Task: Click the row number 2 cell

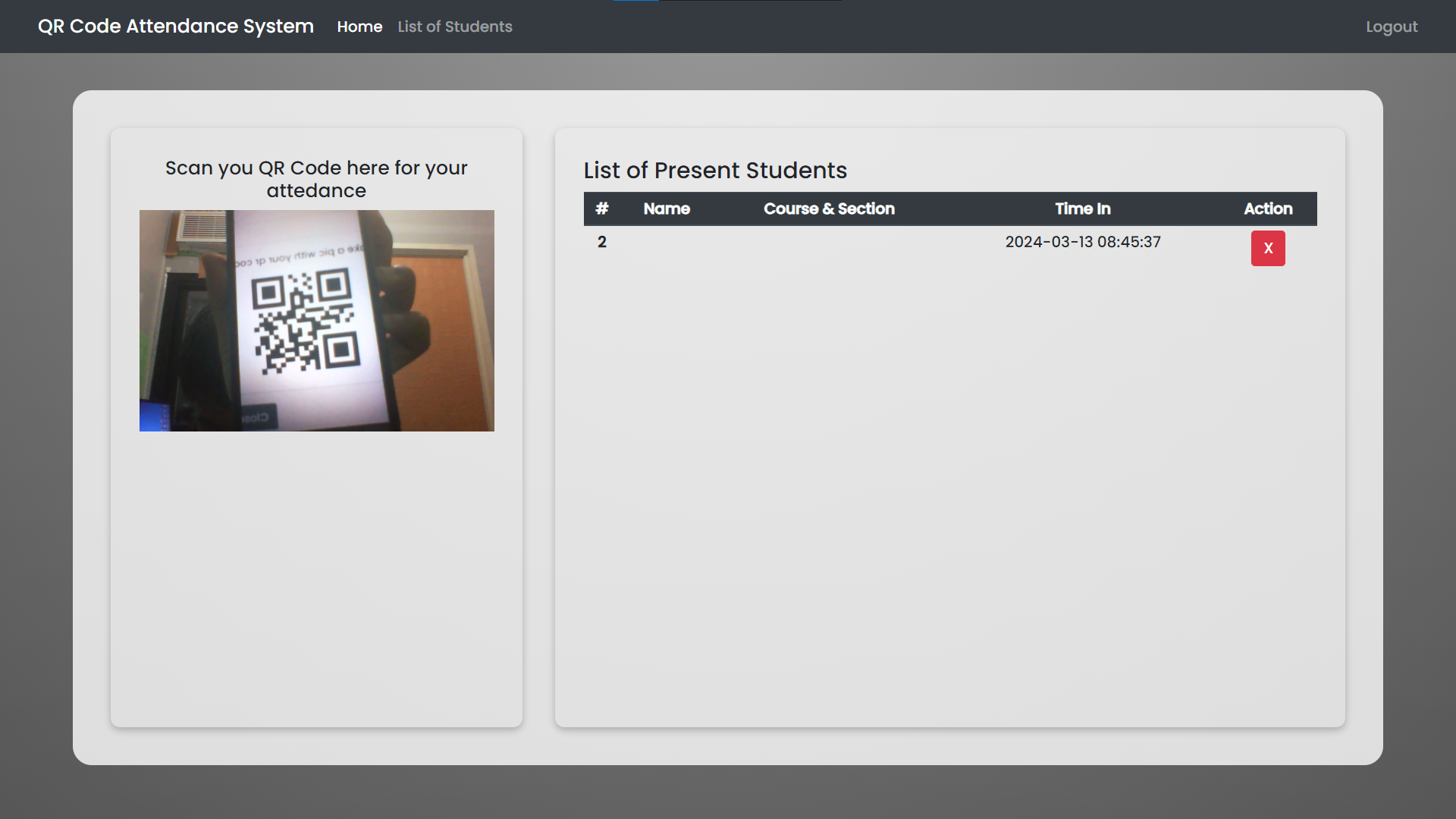Action: 602,242
